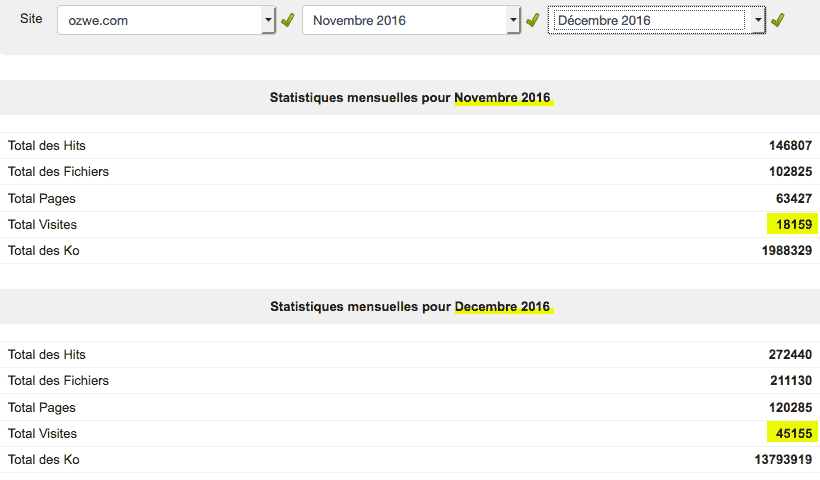Screen dimensions: 820x480
Task: Click Total des Hits value 272440
Action: pyautogui.click(x=790, y=355)
